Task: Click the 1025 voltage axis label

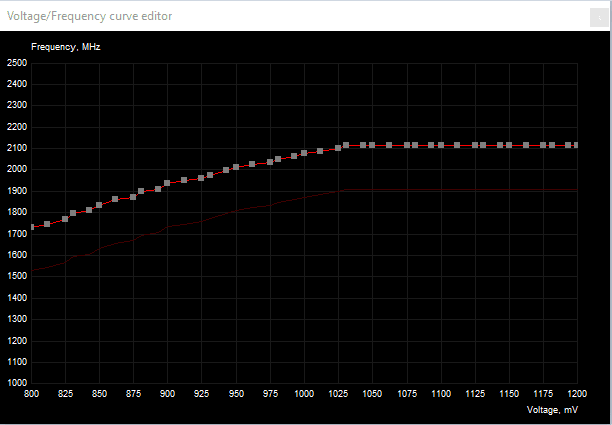Action: click(x=338, y=394)
